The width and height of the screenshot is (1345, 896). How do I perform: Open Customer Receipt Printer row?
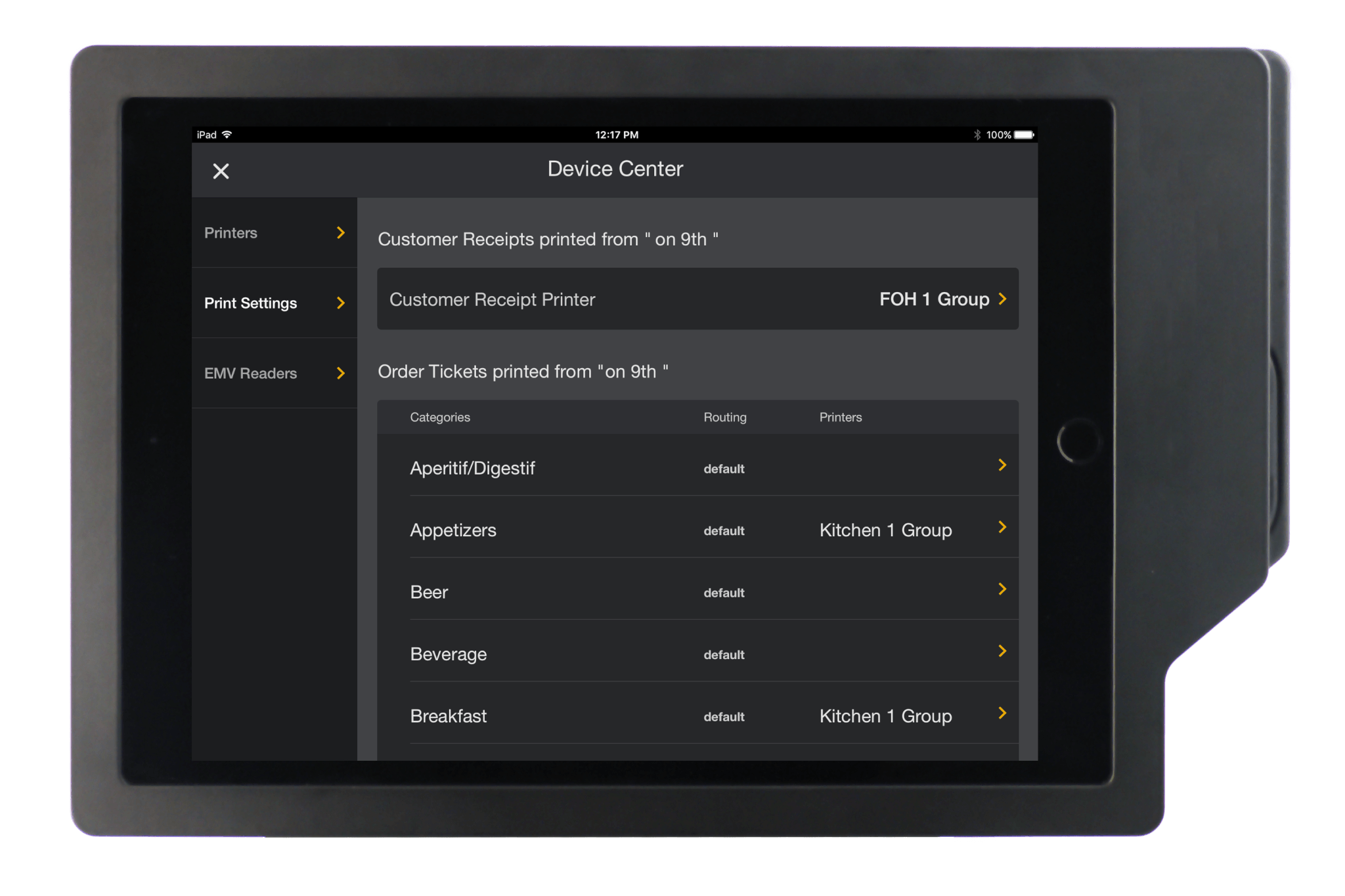click(493, 299)
